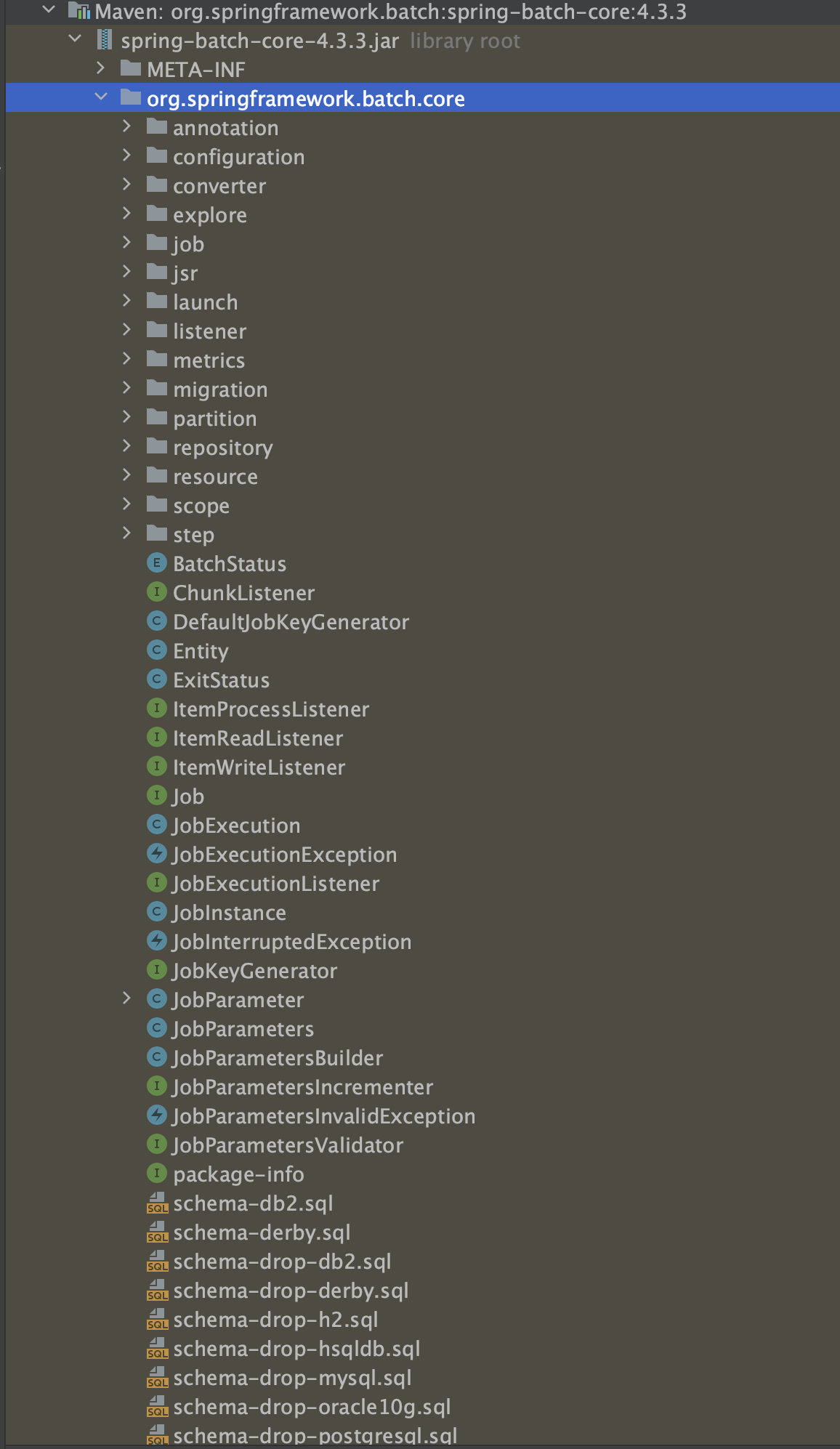Click the schema-db2.sql file icon
The height and width of the screenshot is (1449, 840).
[157, 1203]
